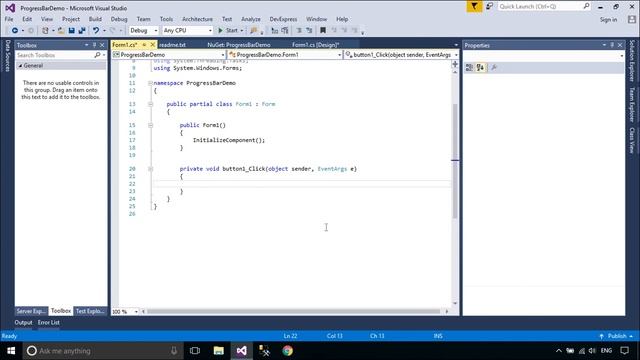Toggle pin on the Form1.cs* tab
The image size is (640, 360).
click(144, 44)
